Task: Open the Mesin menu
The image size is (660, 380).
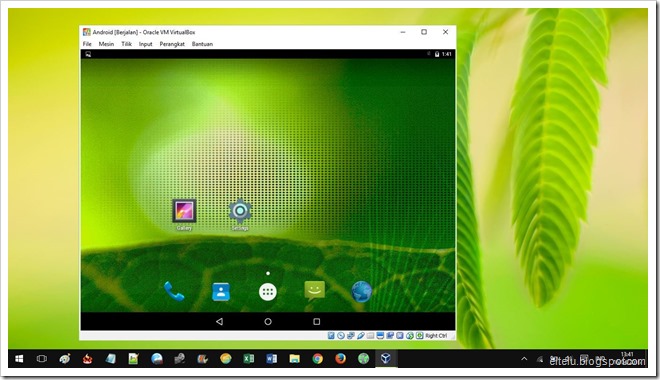Action: tap(106, 44)
